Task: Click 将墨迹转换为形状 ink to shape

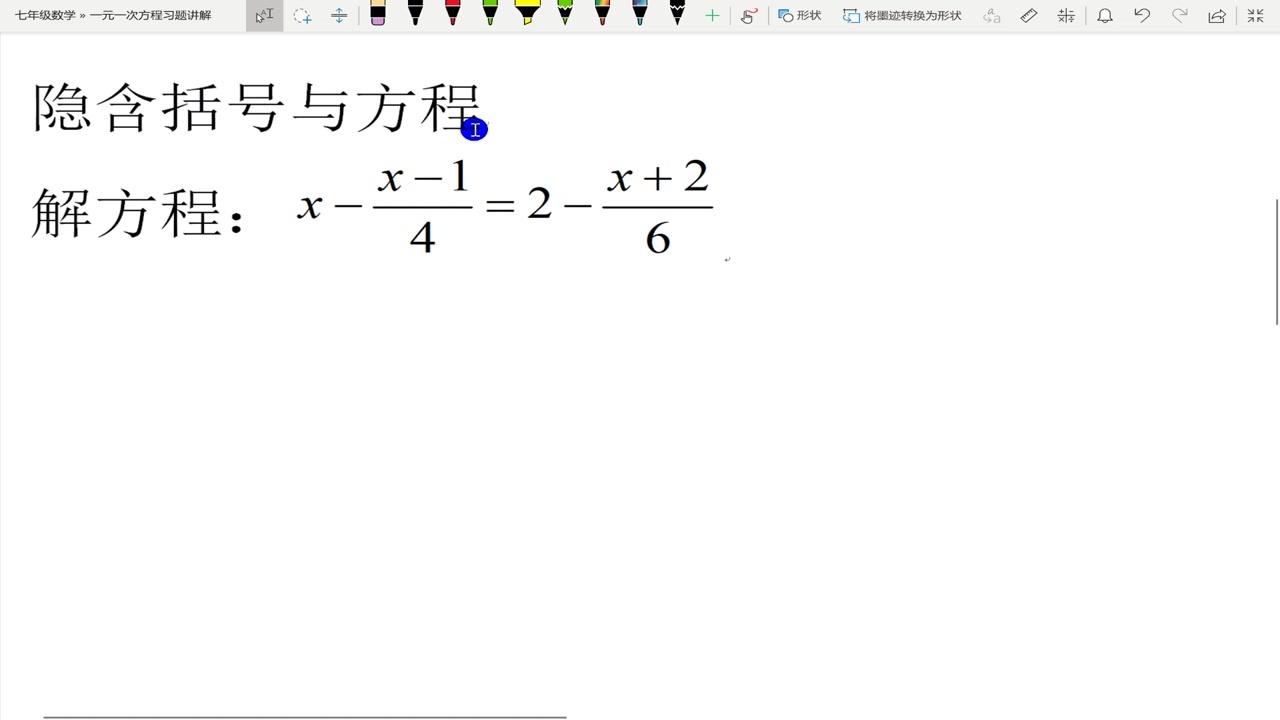Action: point(903,16)
